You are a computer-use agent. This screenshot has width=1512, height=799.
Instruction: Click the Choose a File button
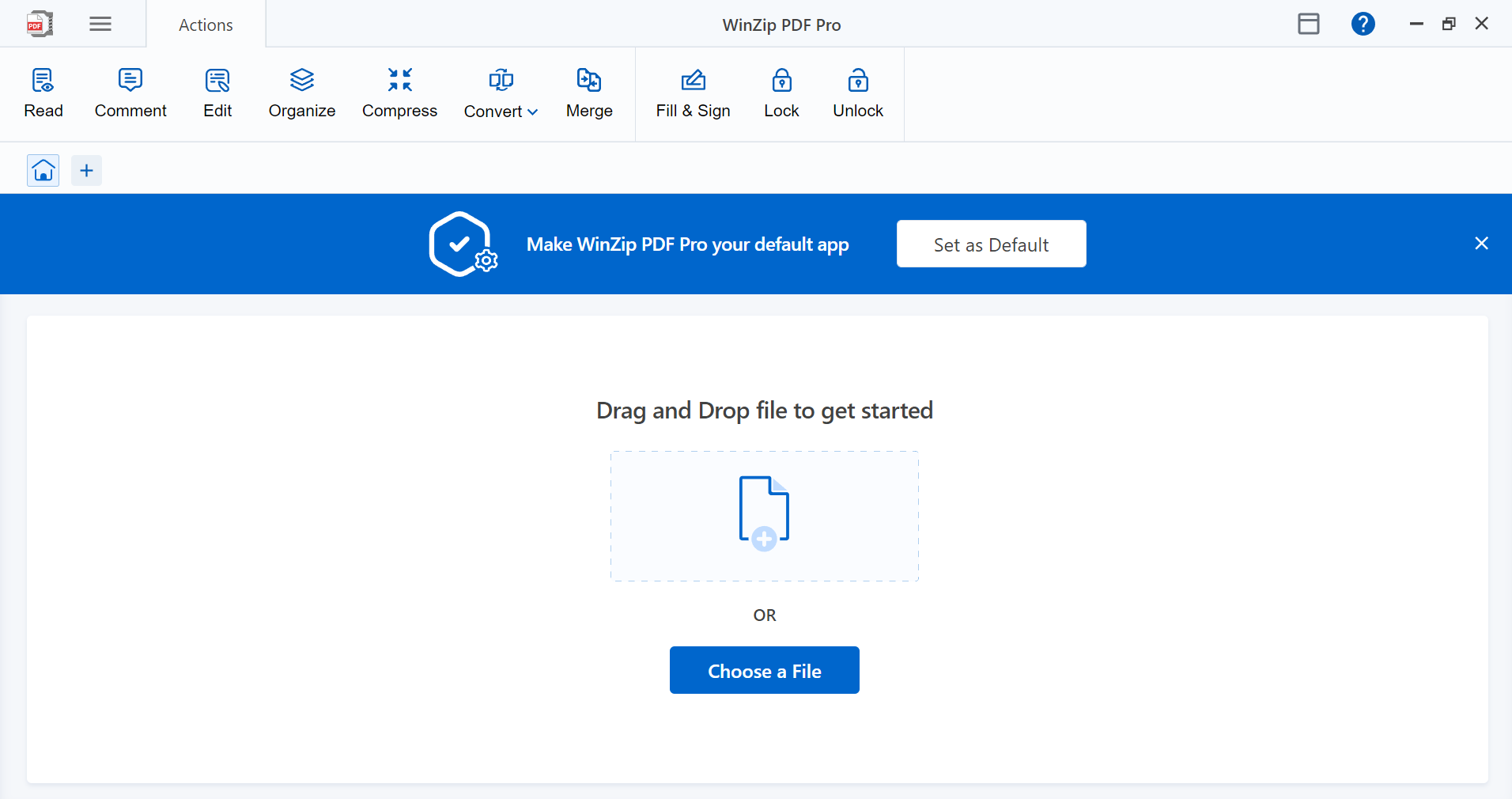click(x=764, y=670)
